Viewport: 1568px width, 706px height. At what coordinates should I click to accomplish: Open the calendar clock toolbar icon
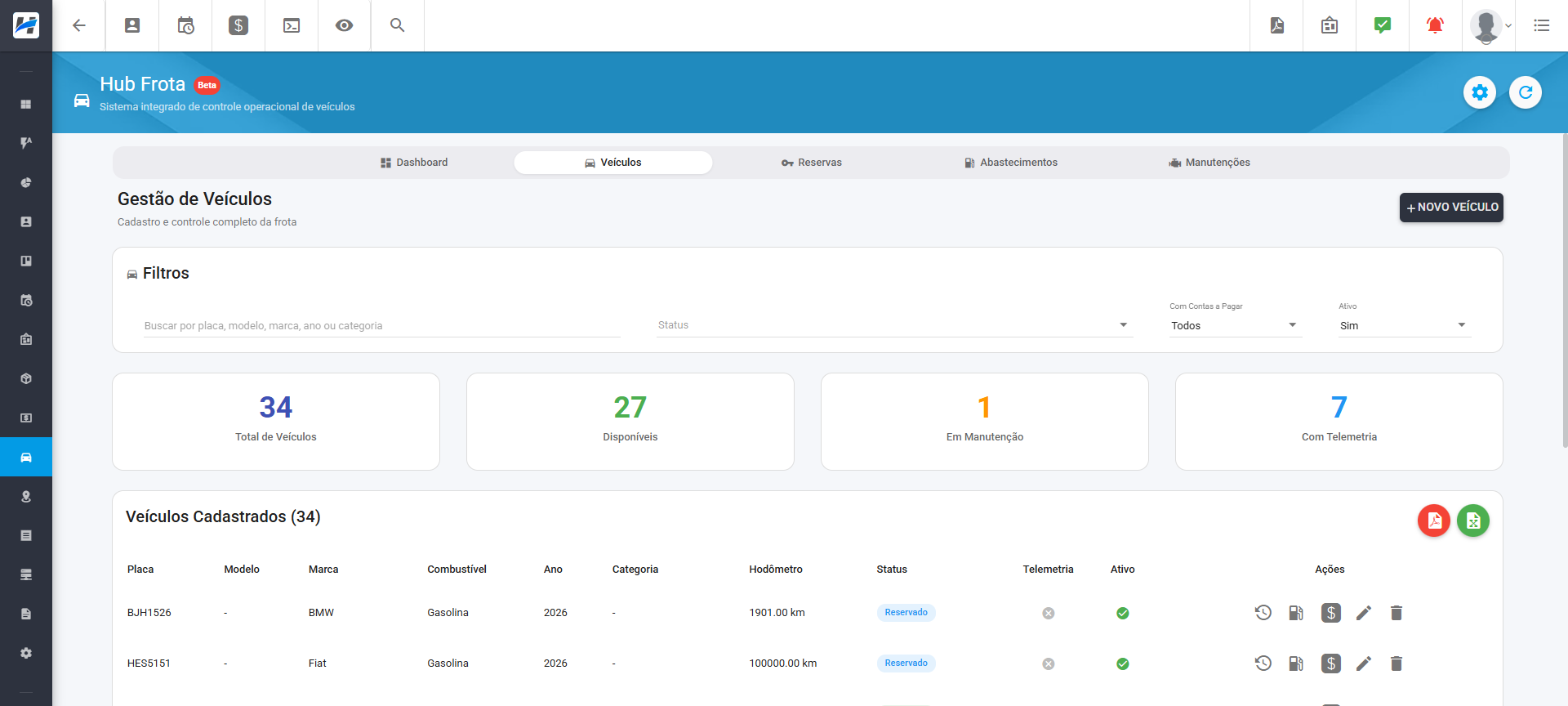click(x=185, y=25)
